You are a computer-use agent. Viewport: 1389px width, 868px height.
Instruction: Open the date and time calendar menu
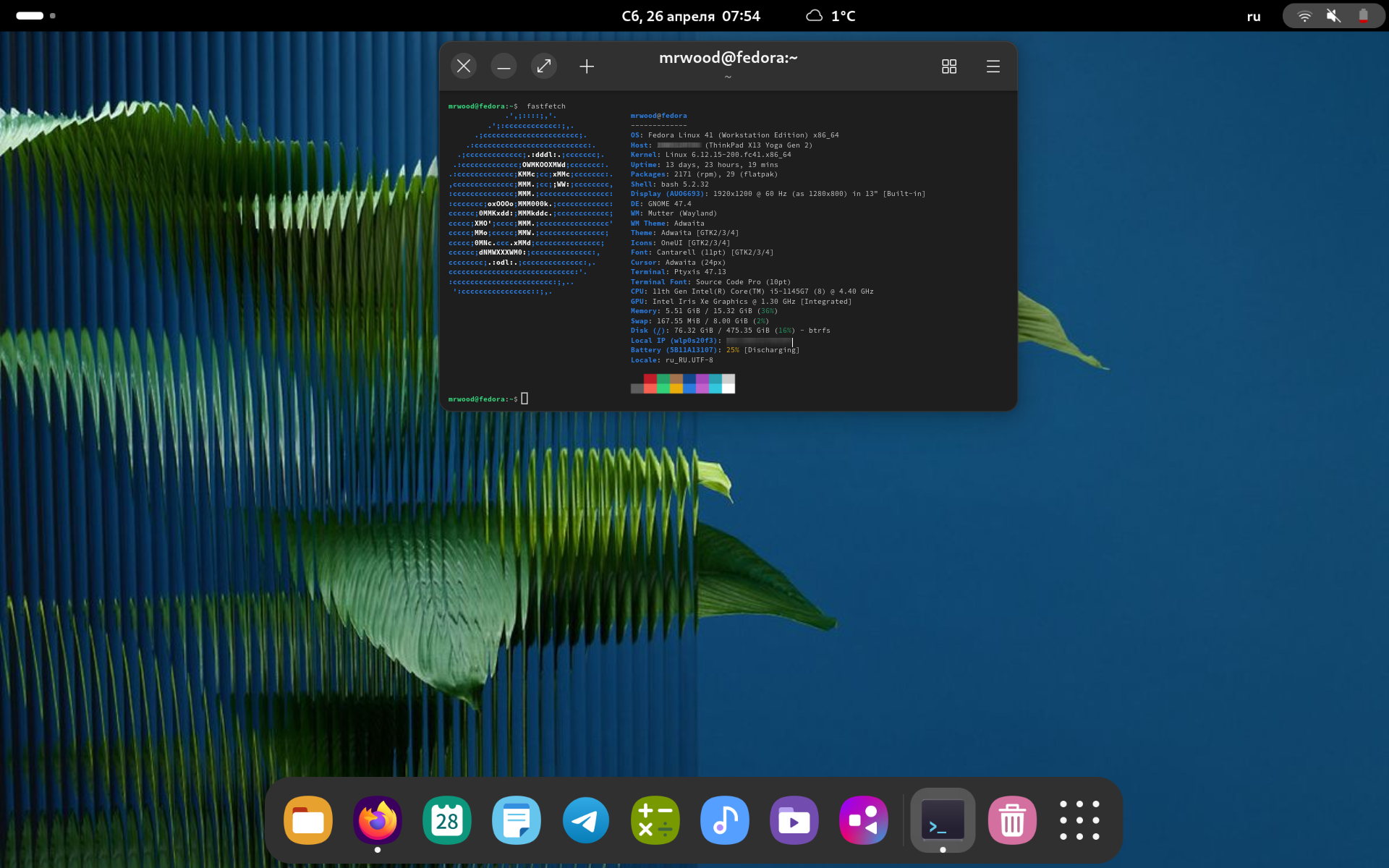pyautogui.click(x=691, y=16)
